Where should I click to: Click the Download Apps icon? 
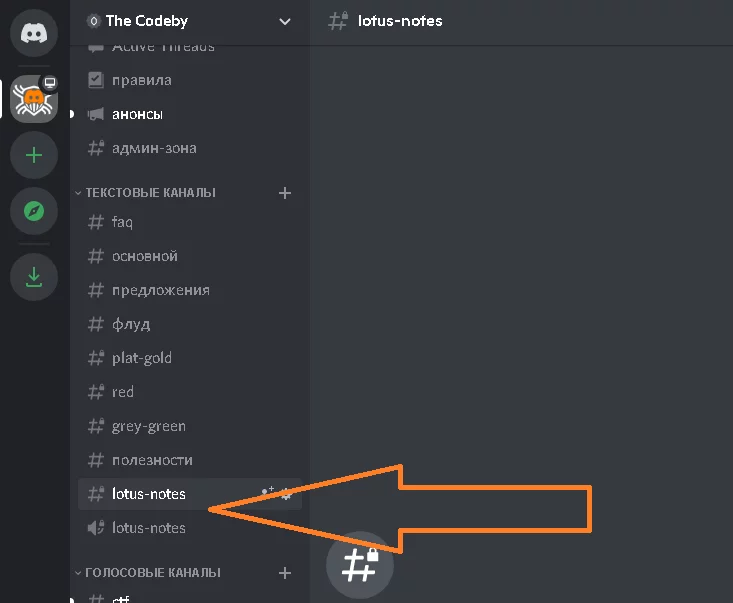pyautogui.click(x=34, y=276)
